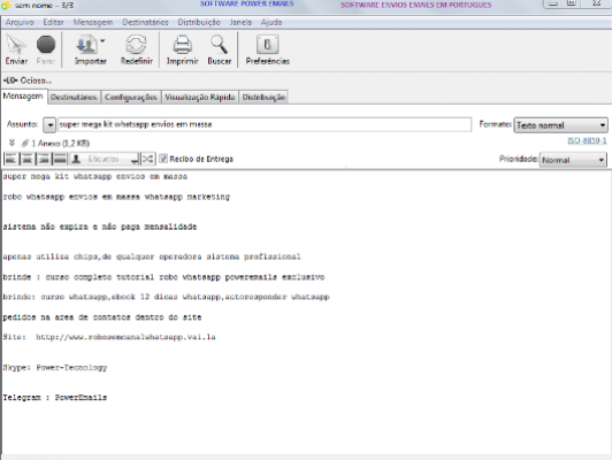Screen dimensions: 612x460
Task: Click the shuffle randomize icon
Action: click(148, 159)
